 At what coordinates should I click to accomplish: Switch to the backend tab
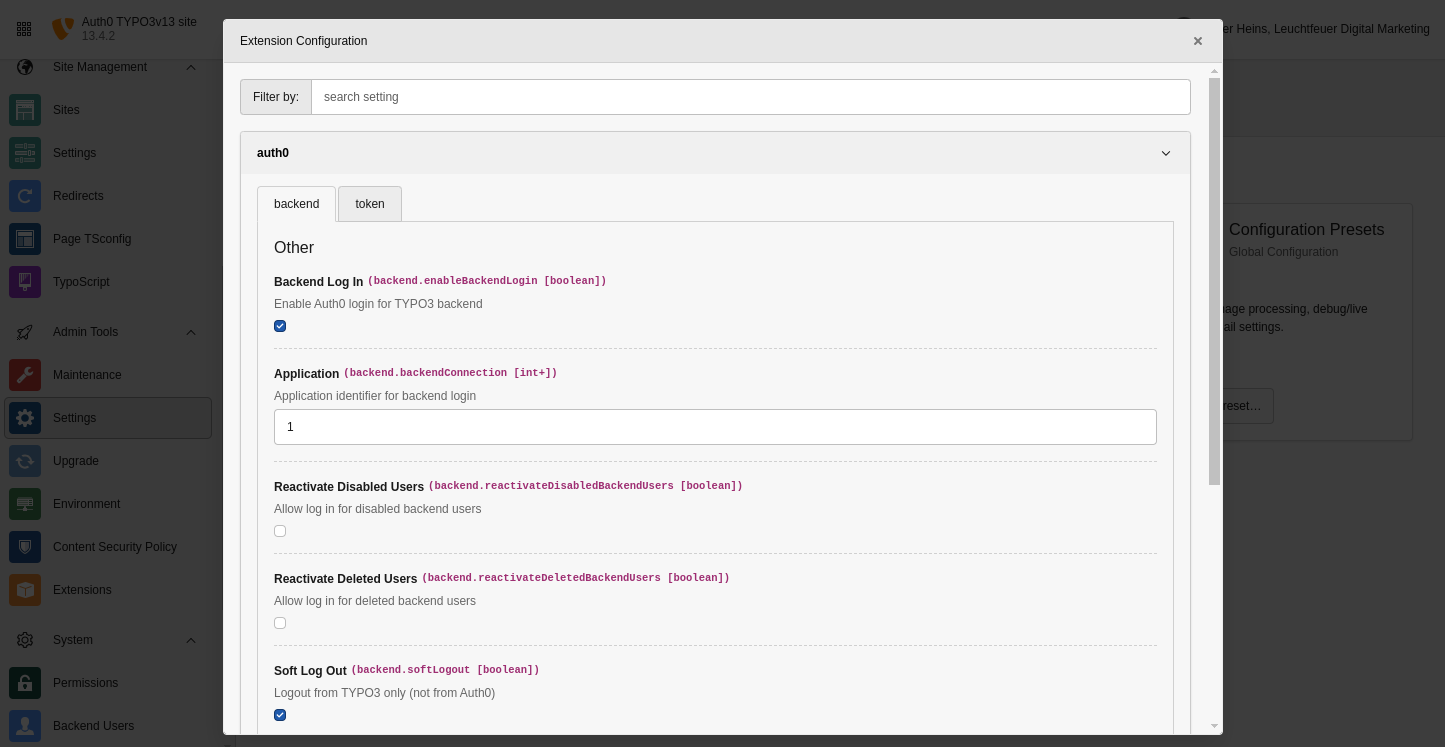pos(297,204)
